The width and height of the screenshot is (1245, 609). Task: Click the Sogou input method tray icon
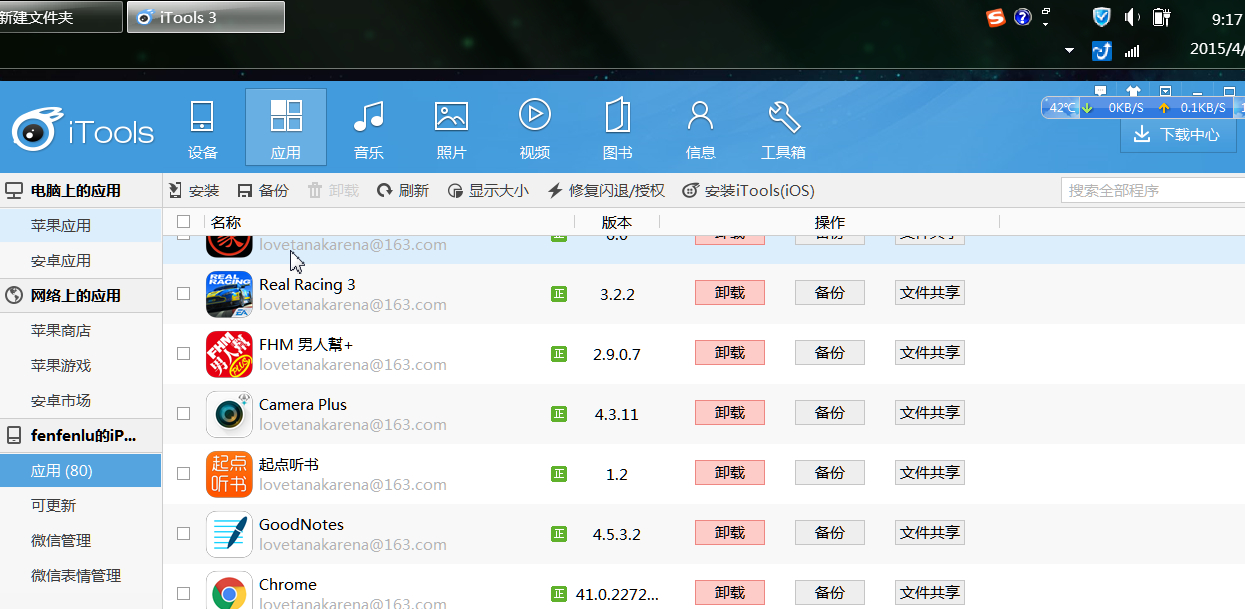(995, 17)
